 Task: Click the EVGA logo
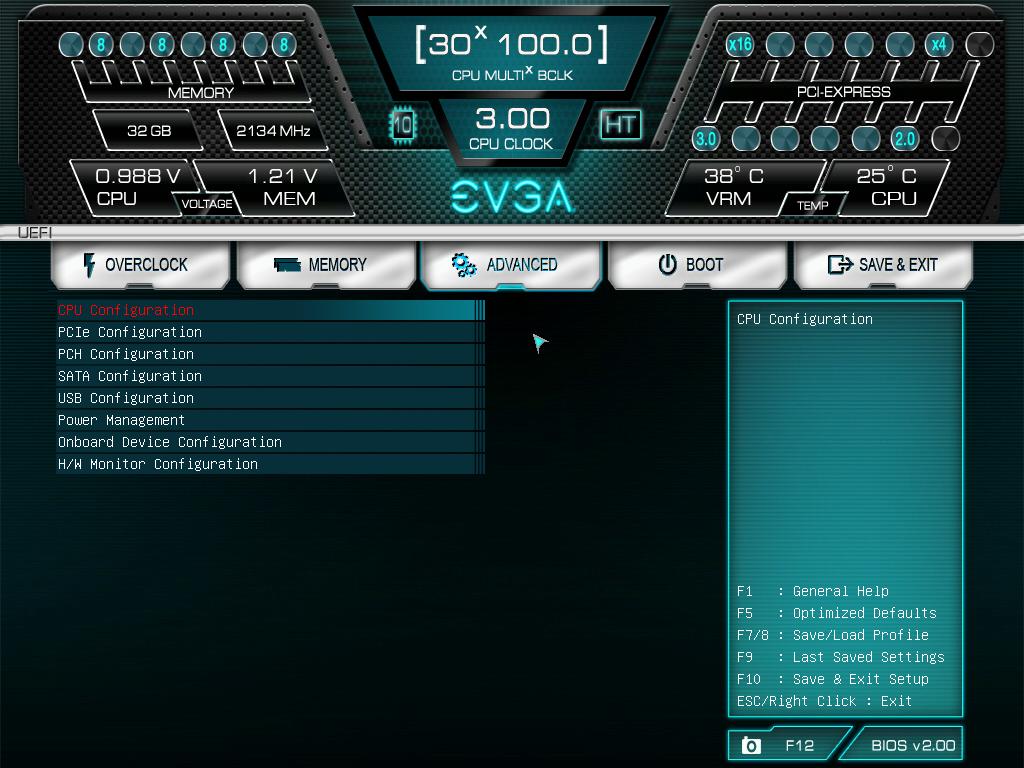(512, 197)
